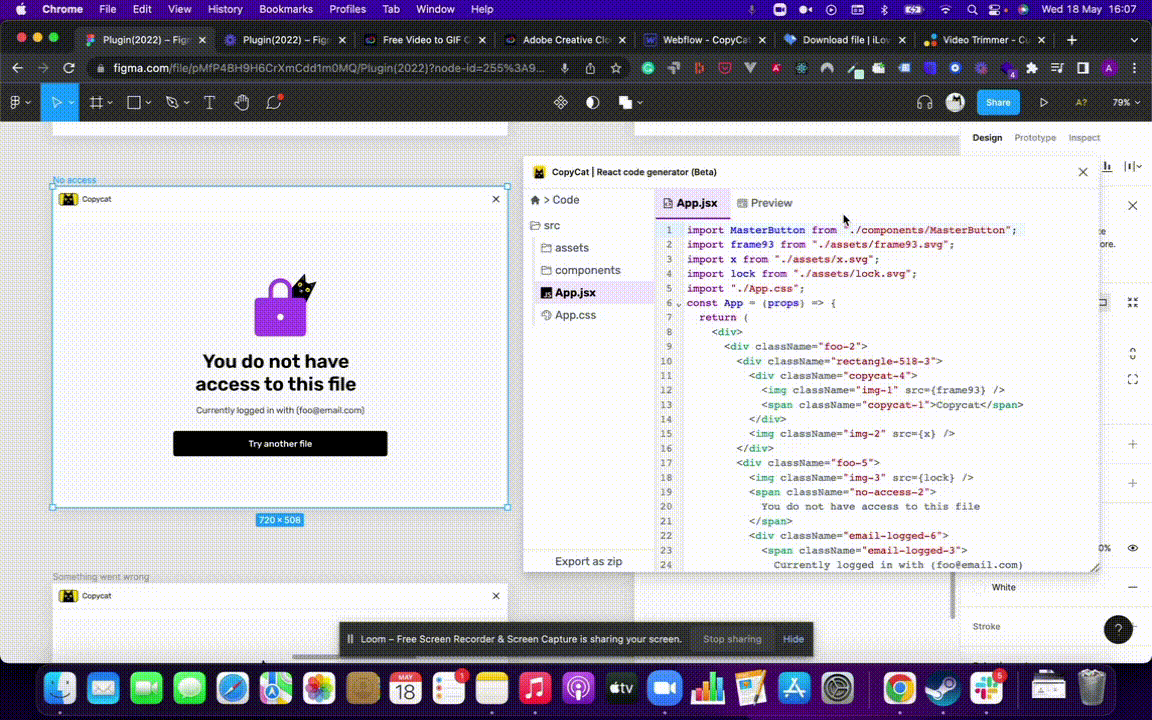The height and width of the screenshot is (720, 1152).
Task: Select the Rectangle shape tool
Action: pos(134,103)
